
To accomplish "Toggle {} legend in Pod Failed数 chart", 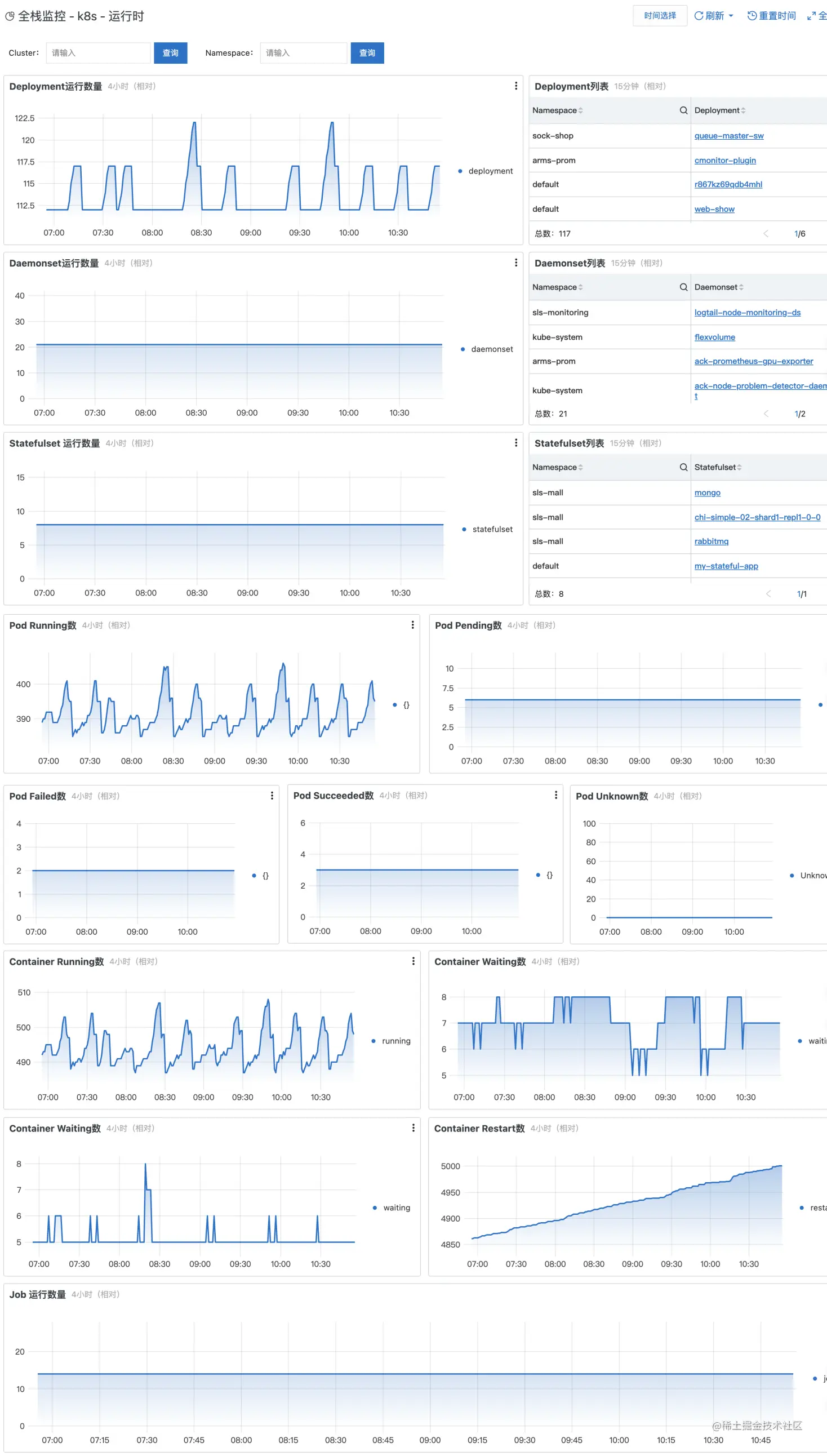I will [260, 876].
